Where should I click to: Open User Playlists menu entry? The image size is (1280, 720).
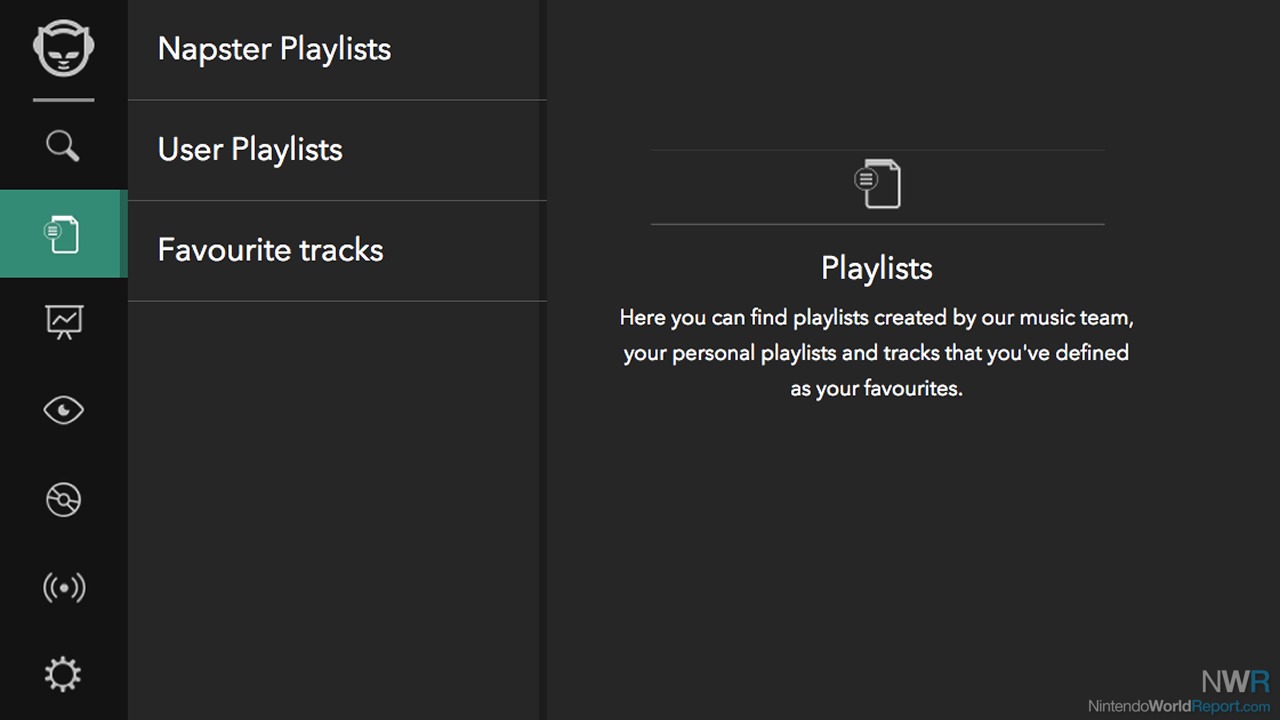[337, 150]
